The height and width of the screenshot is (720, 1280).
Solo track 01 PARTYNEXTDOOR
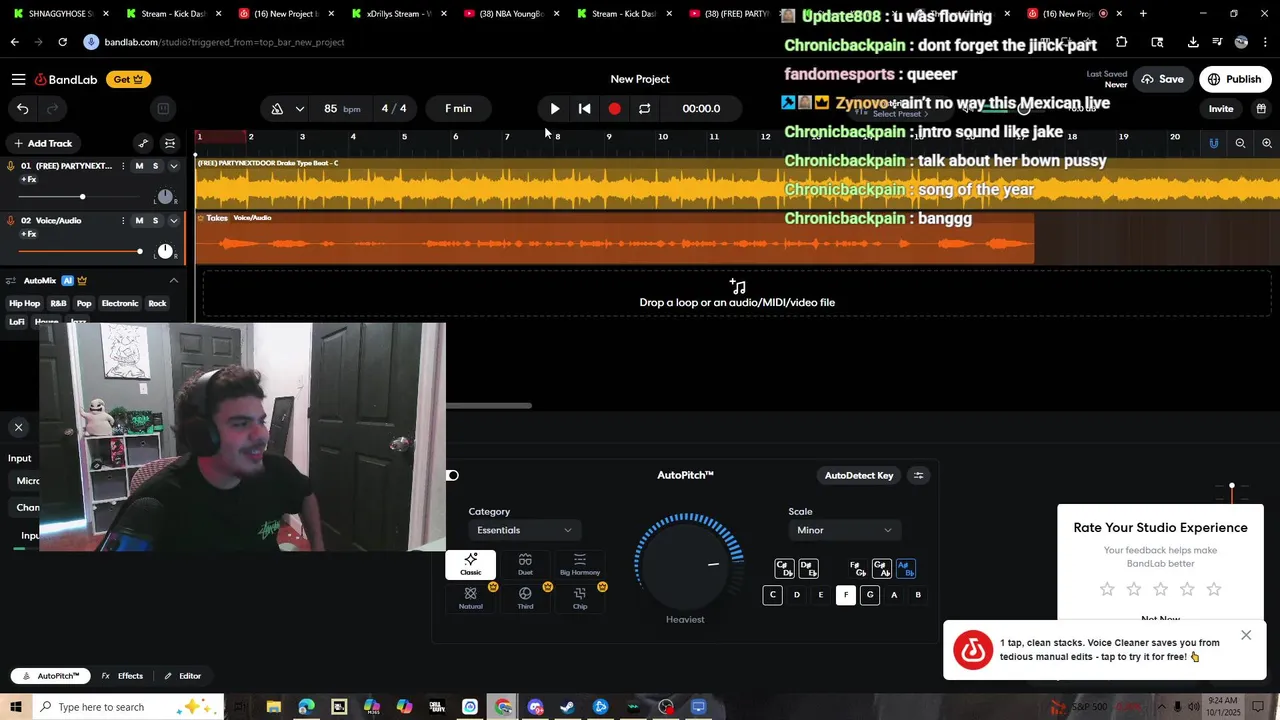pyautogui.click(x=155, y=166)
